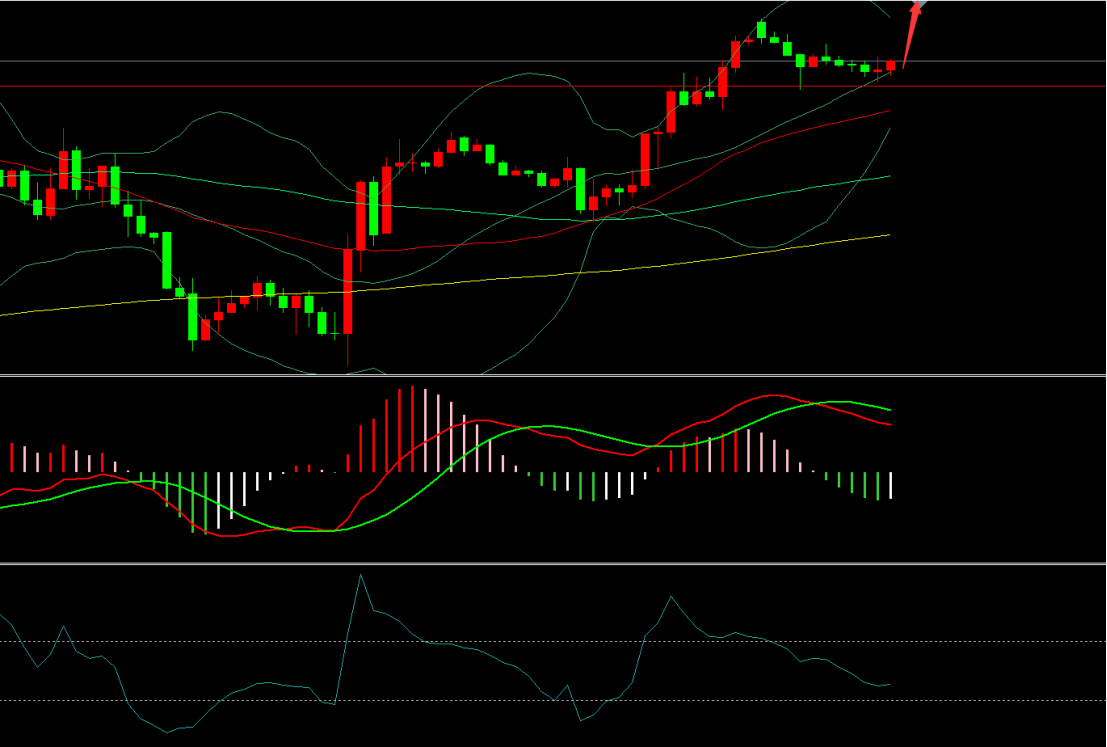
Task: Select the highest spike of the bottom oscillator line
Action: (361, 576)
